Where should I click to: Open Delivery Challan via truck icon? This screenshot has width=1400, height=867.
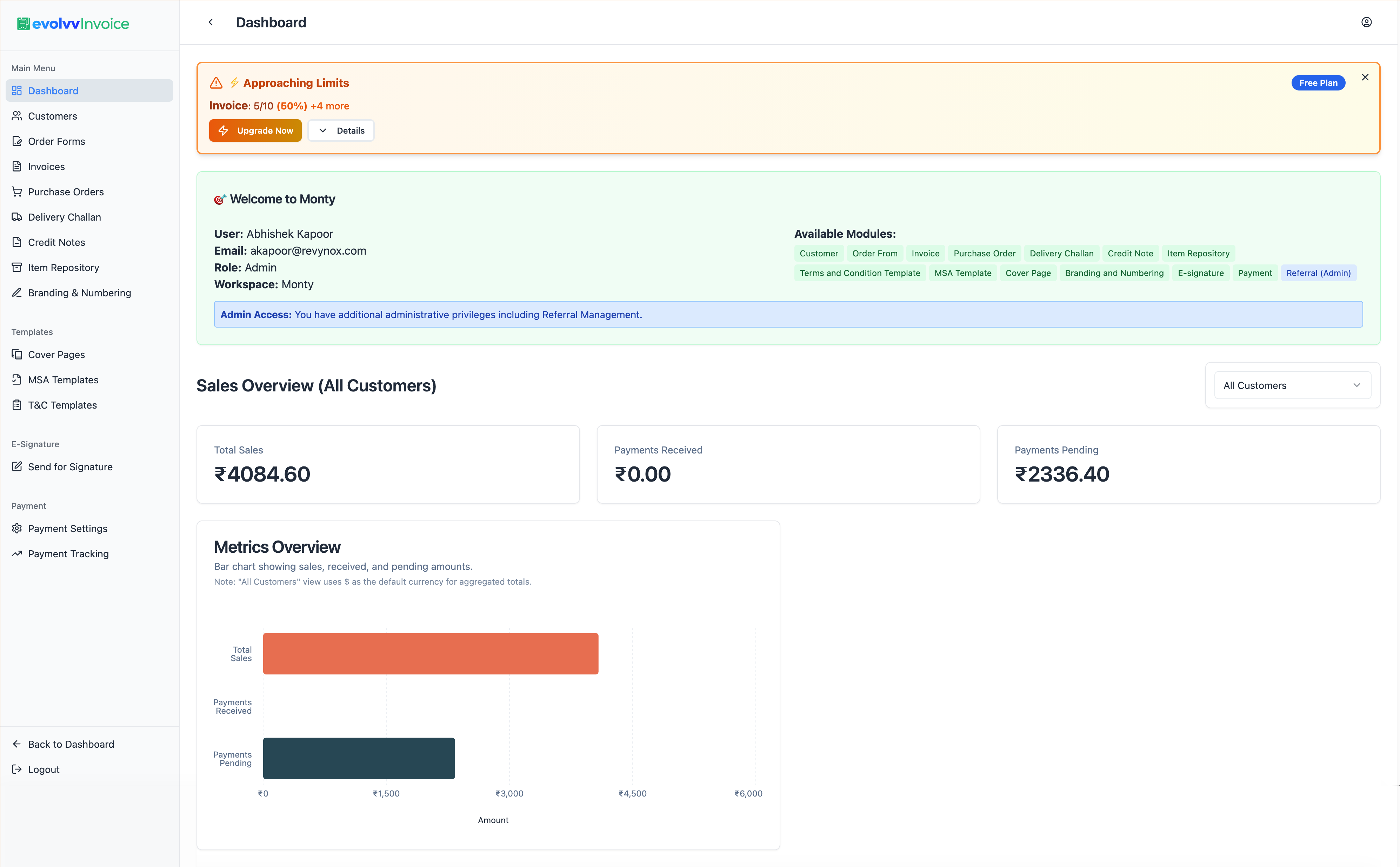17,217
